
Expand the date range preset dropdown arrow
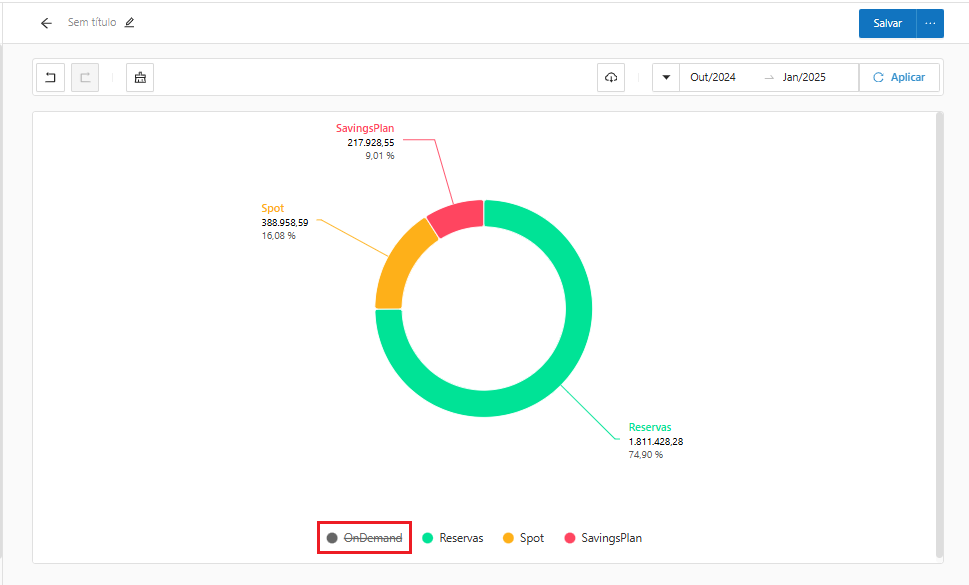(x=666, y=78)
